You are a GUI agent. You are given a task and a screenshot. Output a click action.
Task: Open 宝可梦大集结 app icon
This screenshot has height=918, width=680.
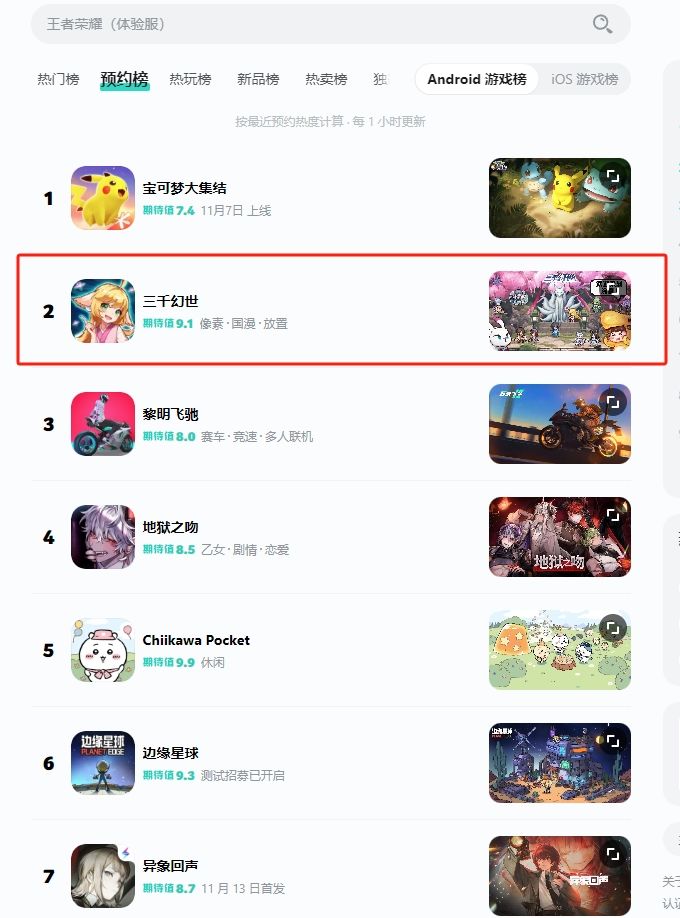(x=103, y=198)
